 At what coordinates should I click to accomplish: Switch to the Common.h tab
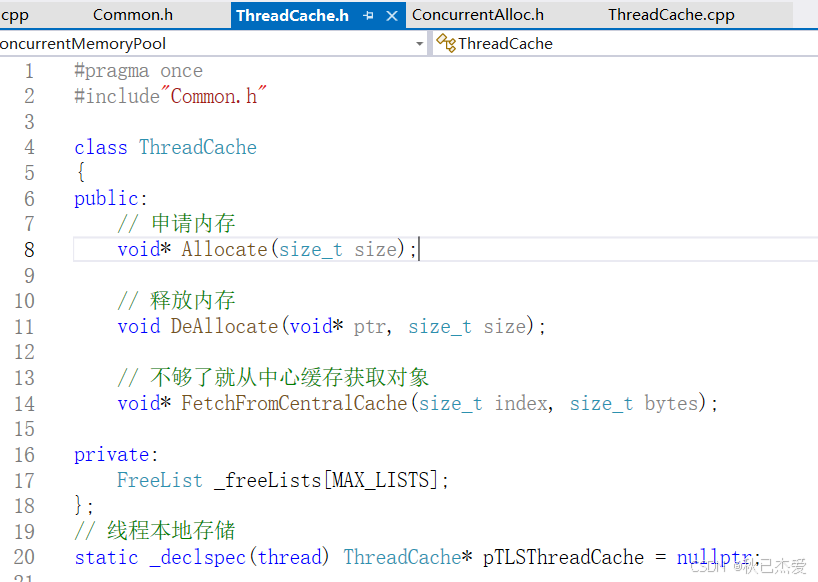click(x=133, y=15)
